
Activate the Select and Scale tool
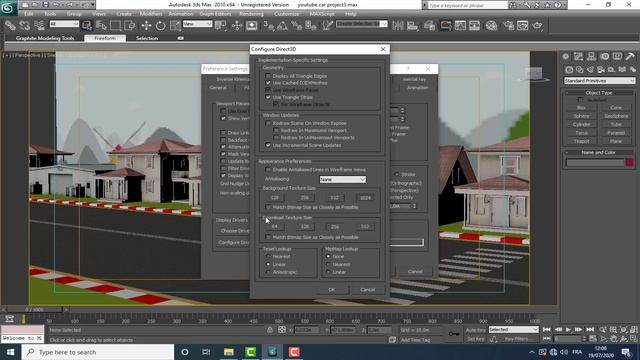point(175,26)
